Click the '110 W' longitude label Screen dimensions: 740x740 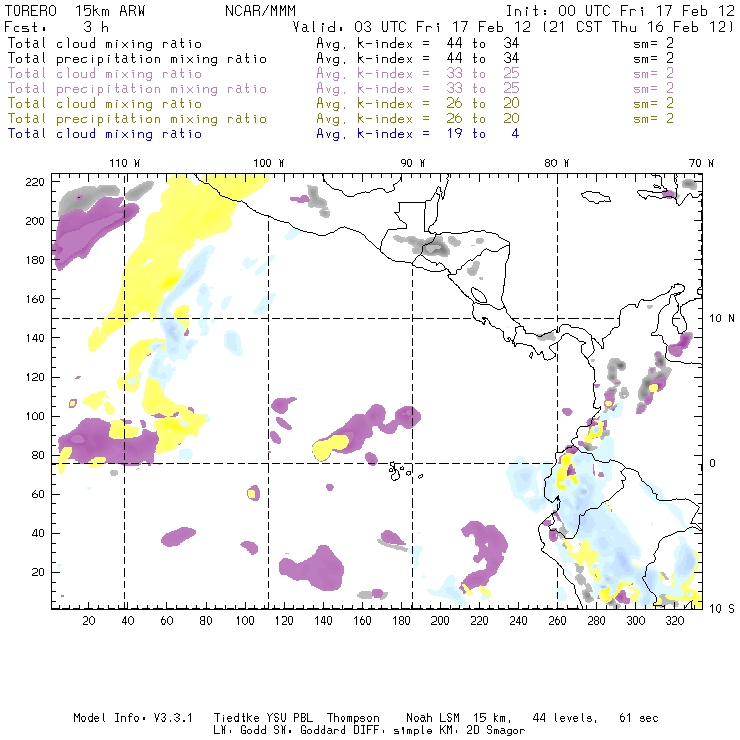tap(125, 163)
